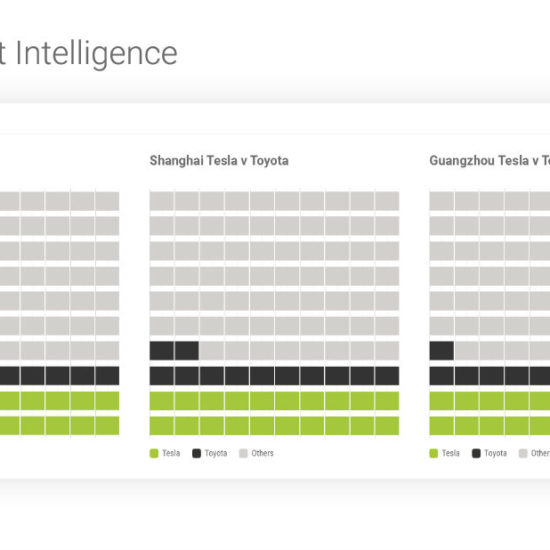Click first black Toyota cell in Shanghai partial row
This screenshot has width=550, height=550.
(162, 351)
